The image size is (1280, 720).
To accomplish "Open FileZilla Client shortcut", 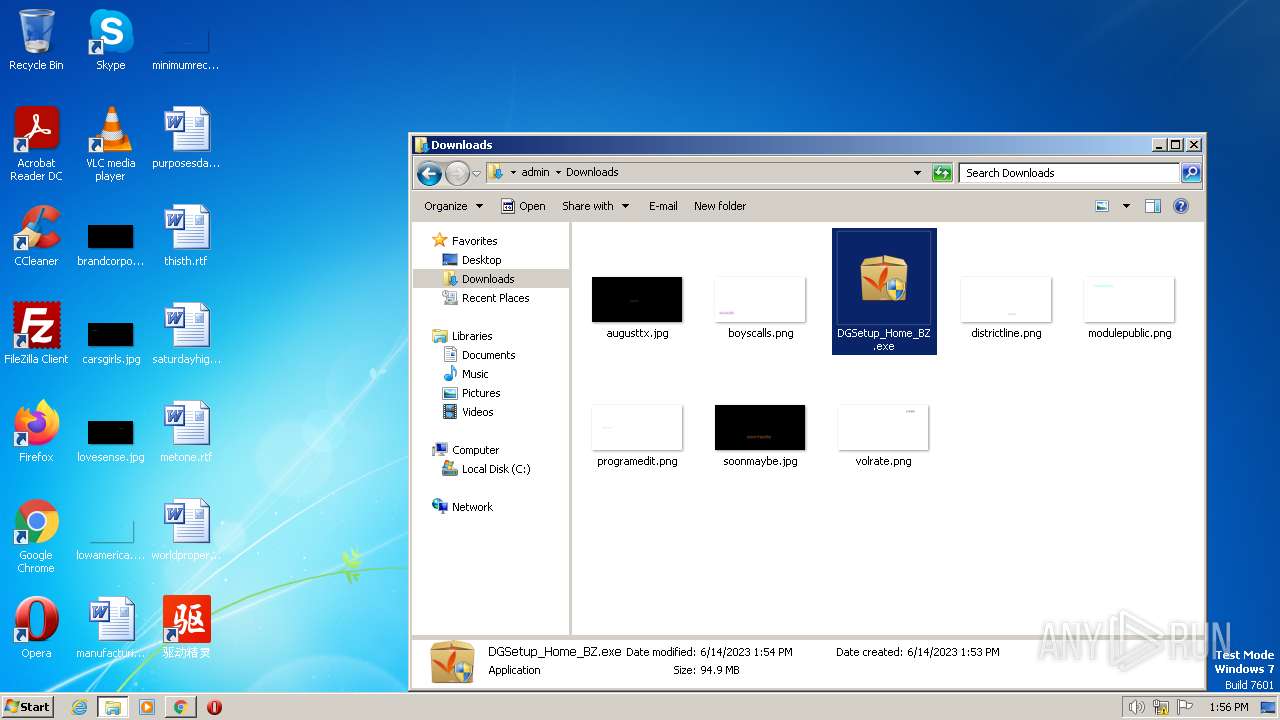I will point(36,334).
